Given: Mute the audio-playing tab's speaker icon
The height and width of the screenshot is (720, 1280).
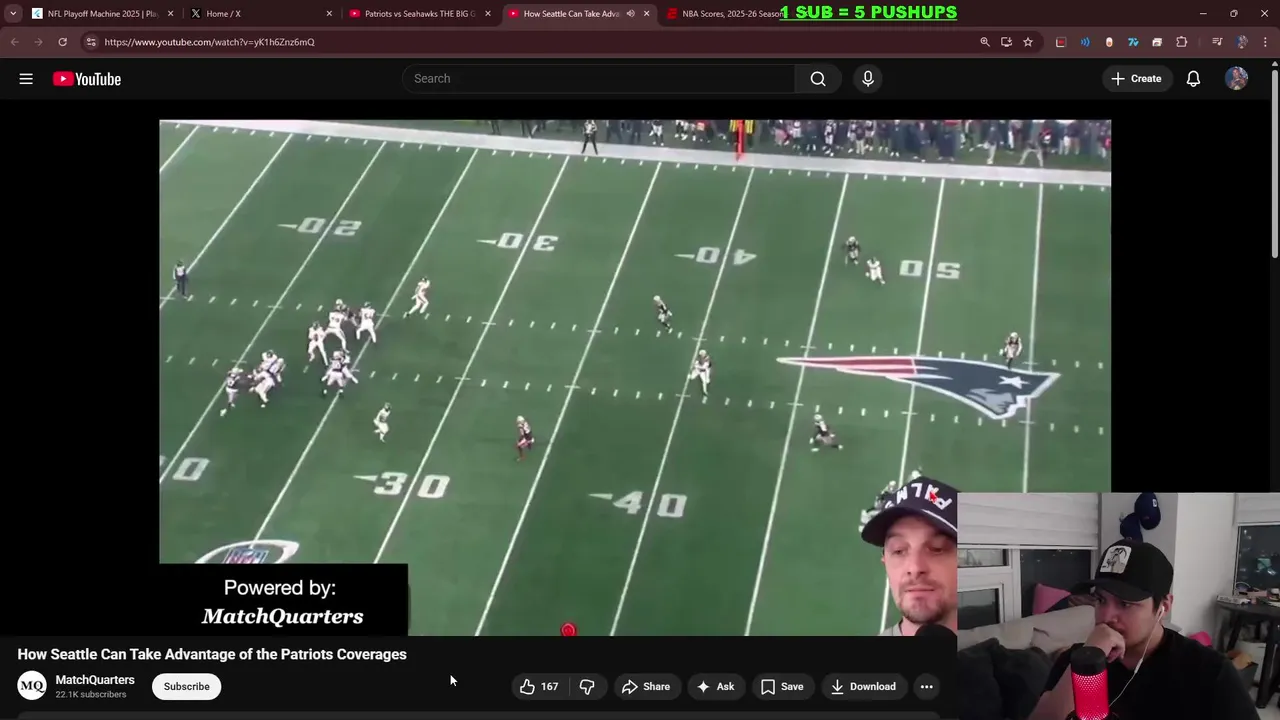Looking at the screenshot, I should pos(630,14).
